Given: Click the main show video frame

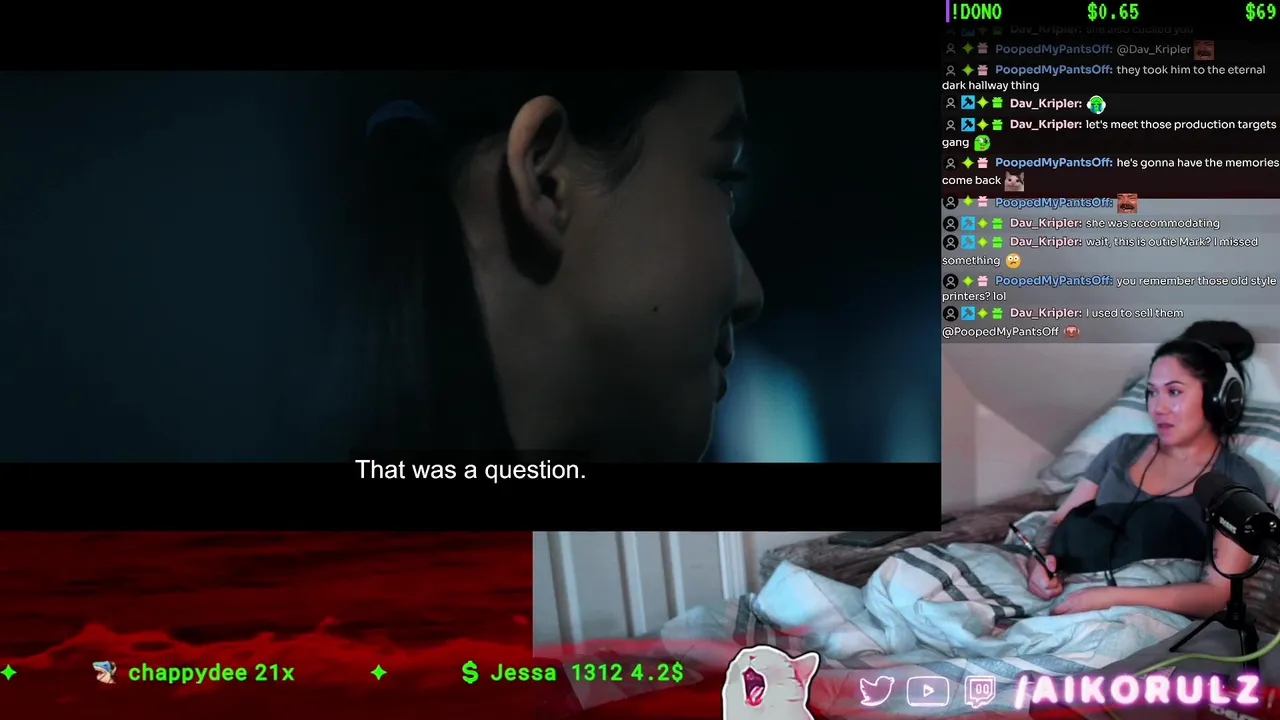Looking at the screenshot, I should pyautogui.click(x=470, y=266).
